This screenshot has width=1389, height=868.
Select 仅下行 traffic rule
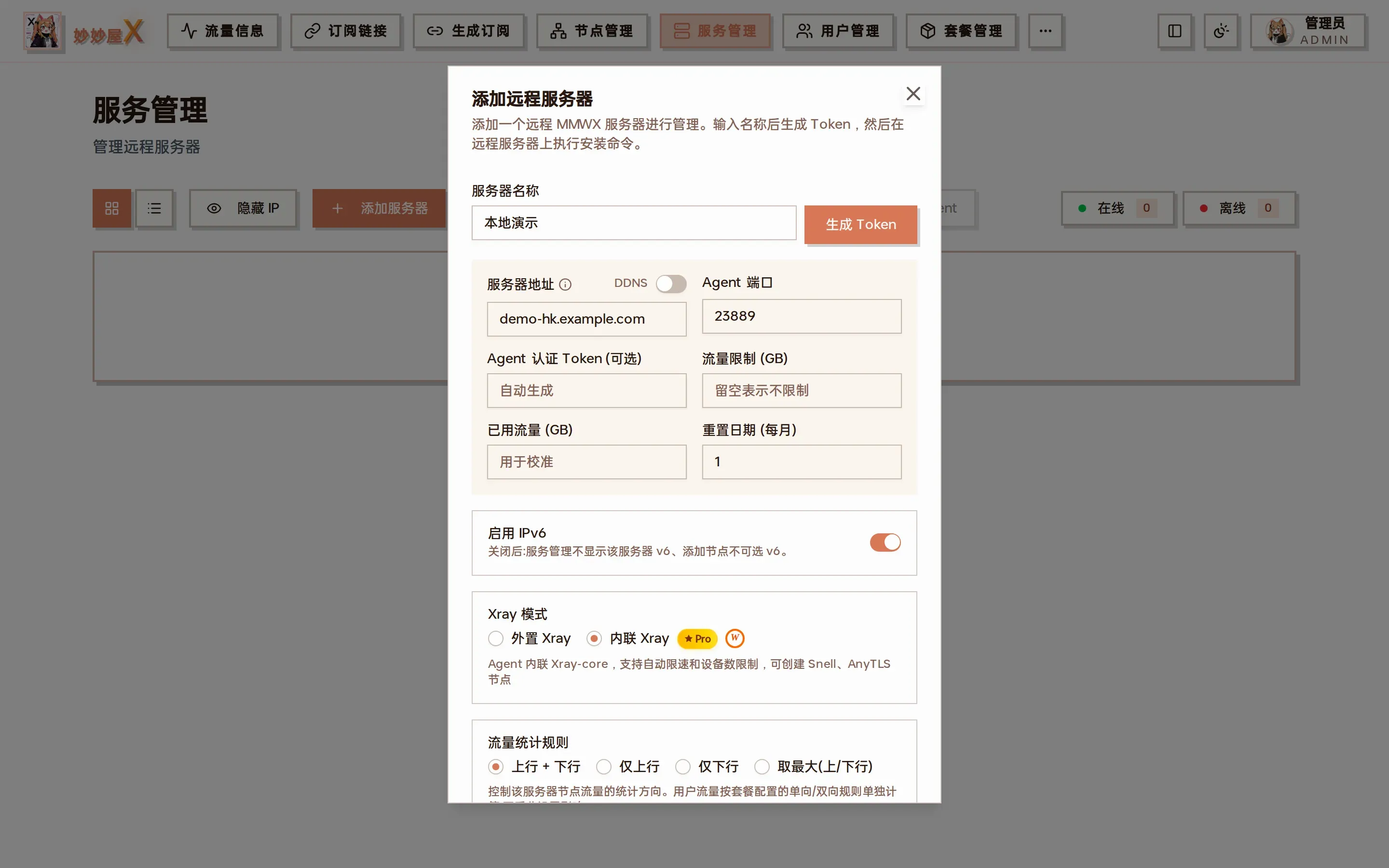point(682,767)
